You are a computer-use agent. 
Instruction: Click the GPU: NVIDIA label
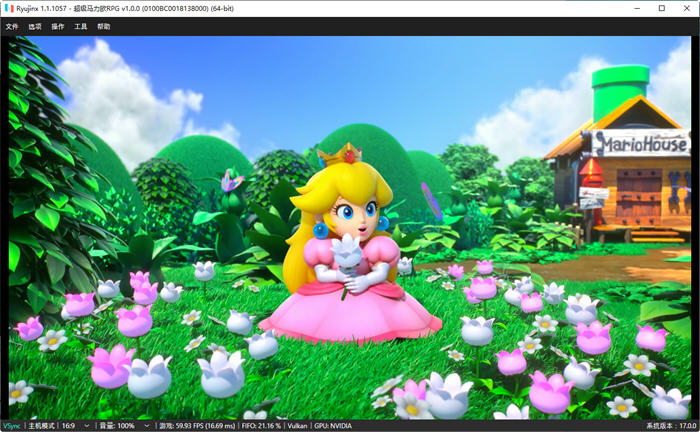pyautogui.click(x=333, y=426)
